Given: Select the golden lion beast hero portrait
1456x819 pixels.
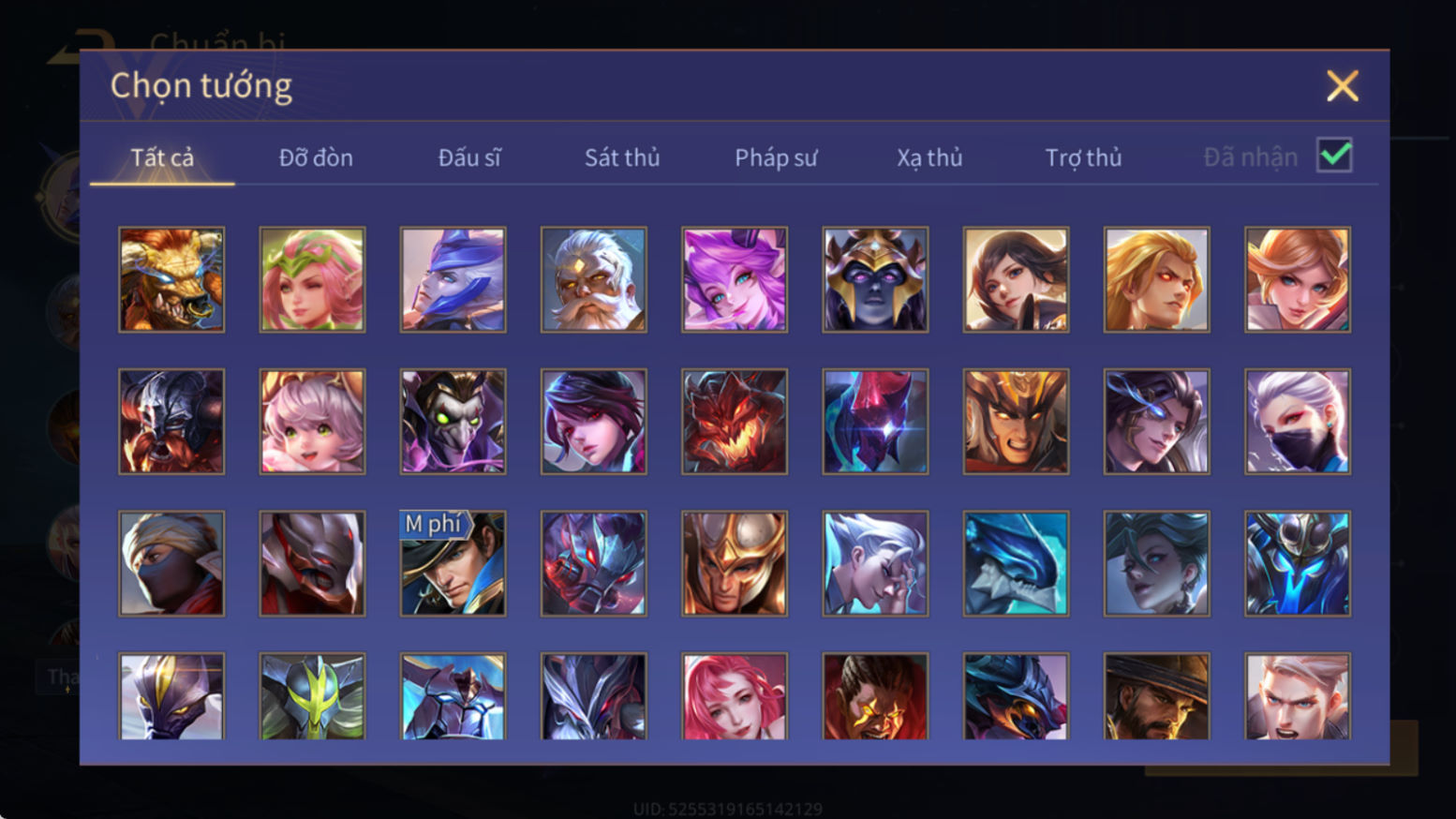Looking at the screenshot, I should click(171, 279).
